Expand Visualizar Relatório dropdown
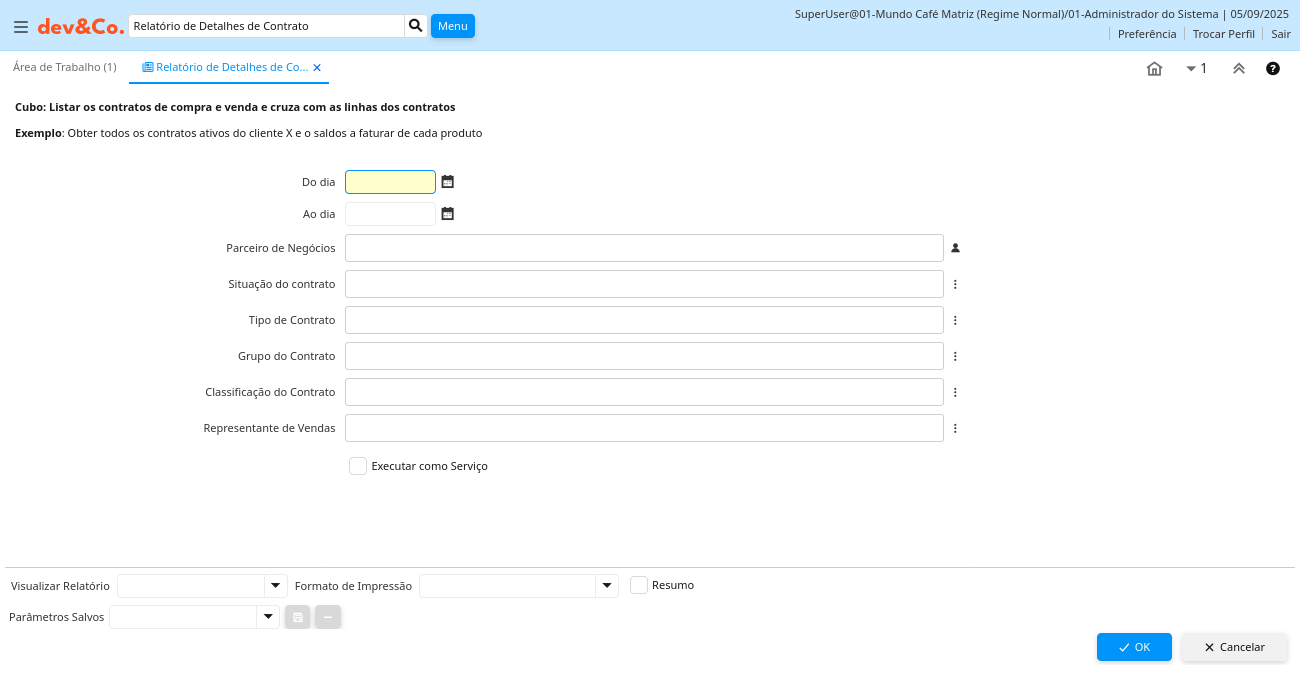 tap(275, 586)
